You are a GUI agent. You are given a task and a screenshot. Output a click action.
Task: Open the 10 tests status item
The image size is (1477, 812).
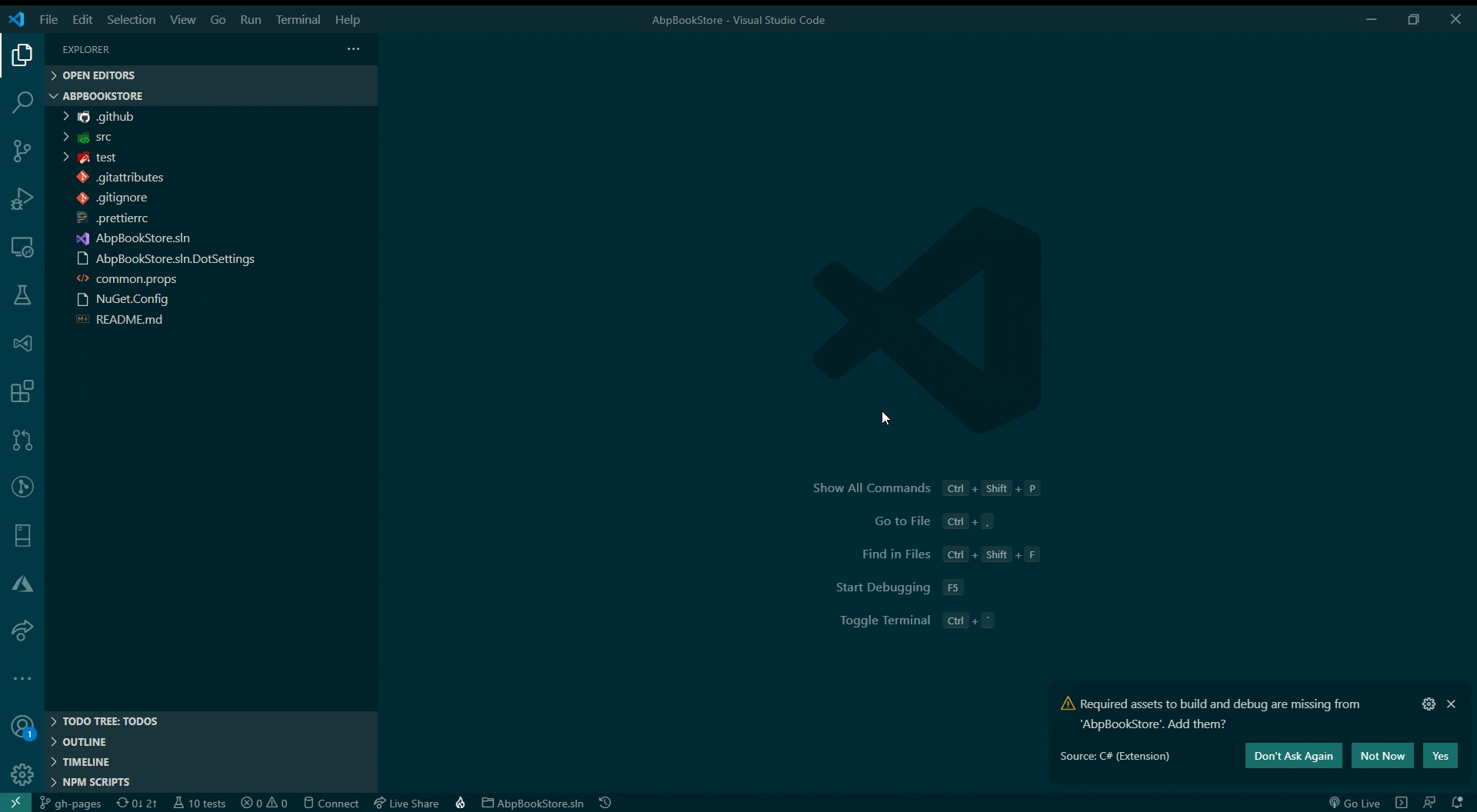(x=199, y=803)
